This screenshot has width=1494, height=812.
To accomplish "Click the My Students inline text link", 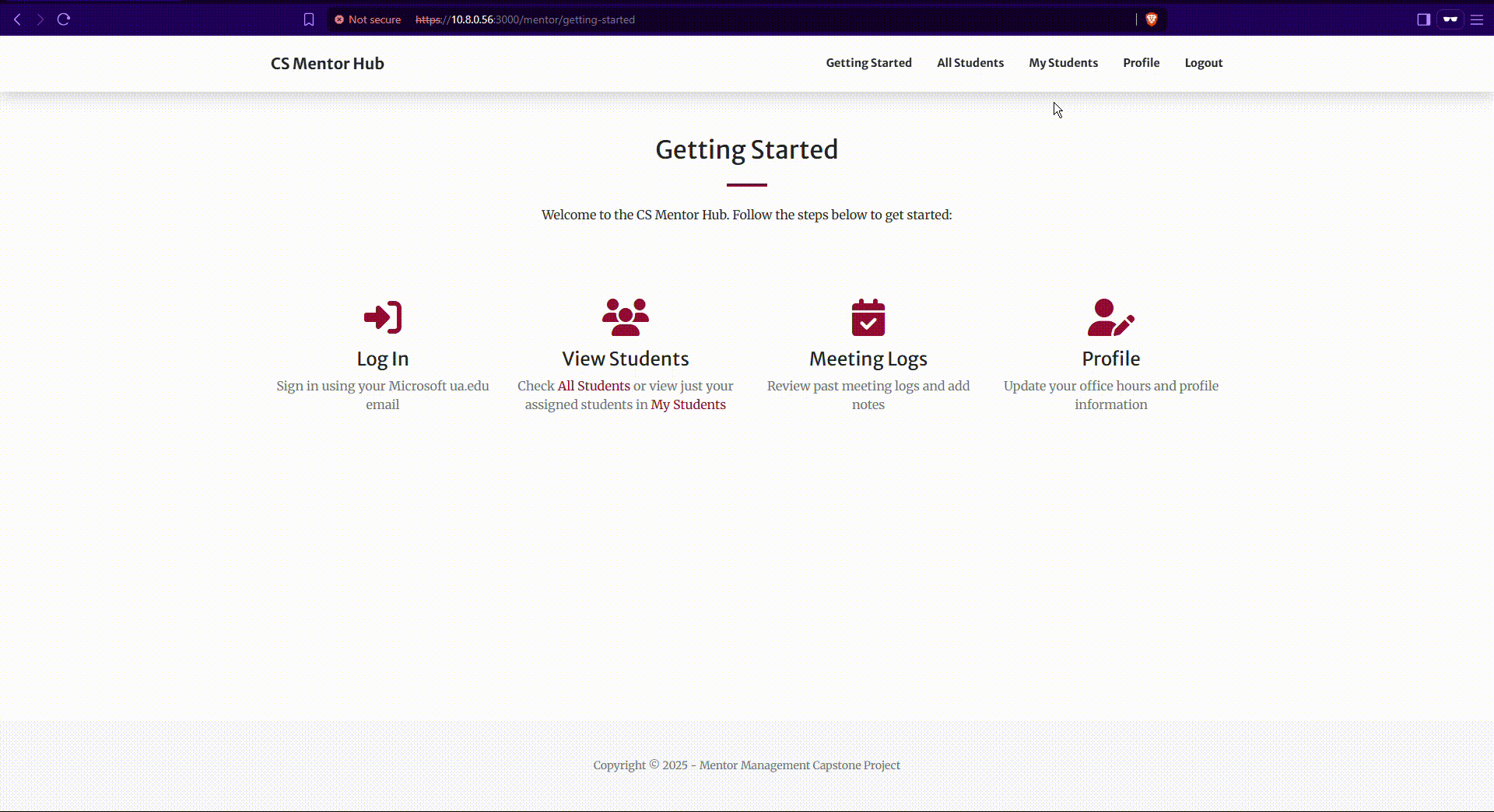I will 689,404.
